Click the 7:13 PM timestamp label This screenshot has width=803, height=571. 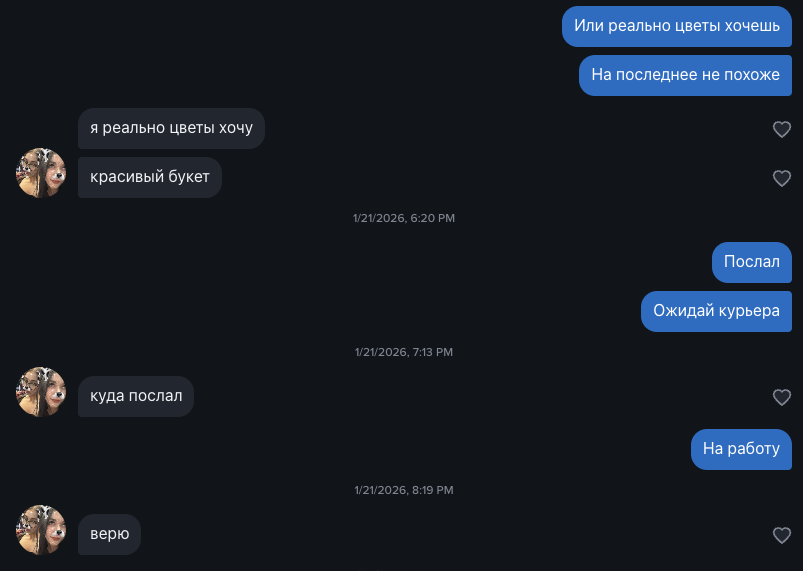(404, 352)
